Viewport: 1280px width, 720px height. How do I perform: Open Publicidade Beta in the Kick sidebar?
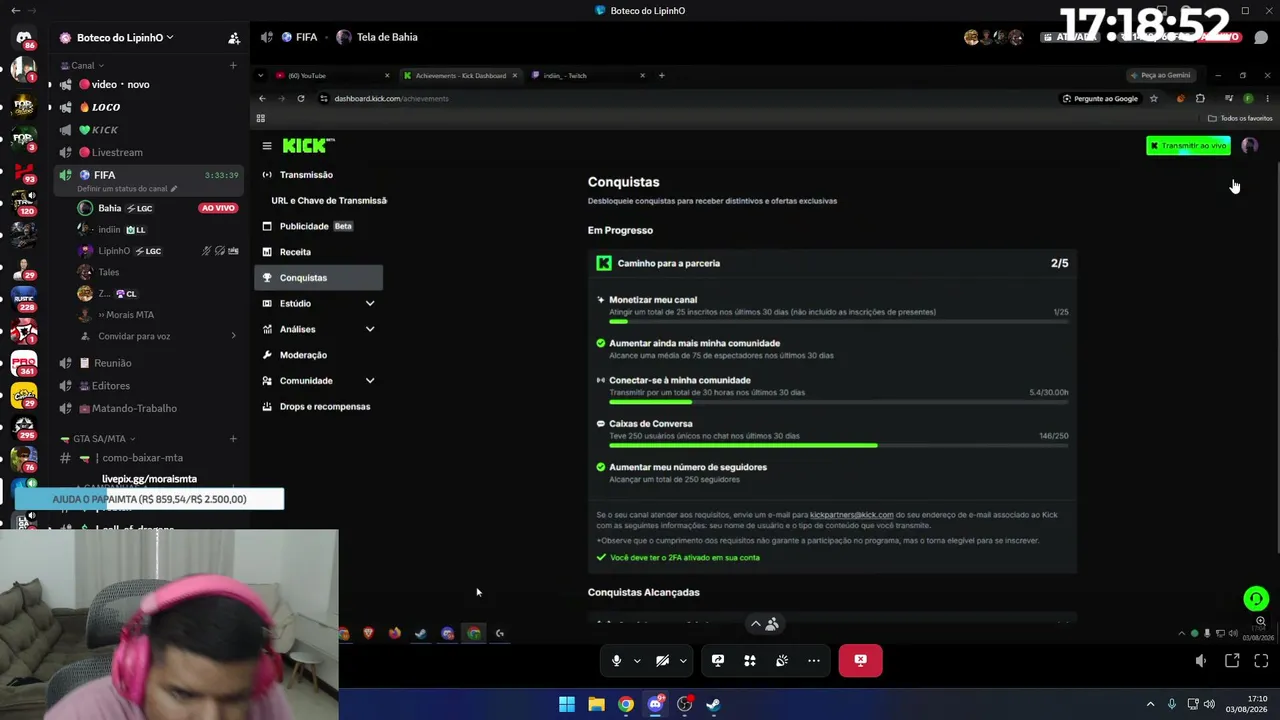318,227
